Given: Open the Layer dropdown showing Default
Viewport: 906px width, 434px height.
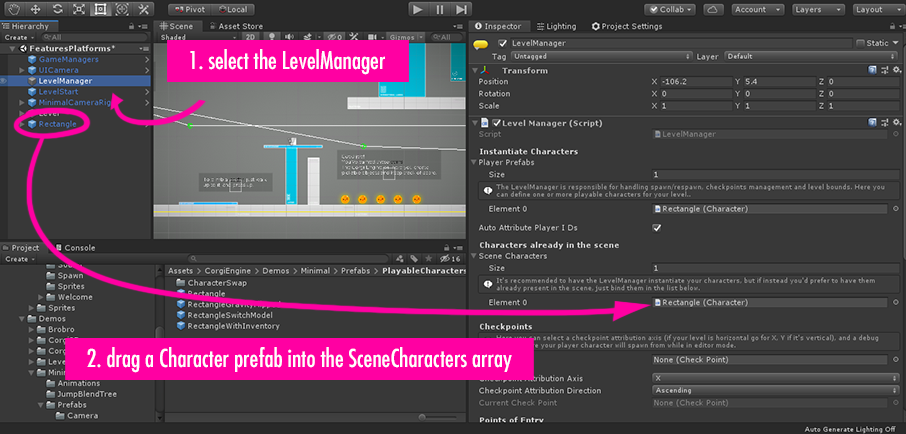Looking at the screenshot, I should pyautogui.click(x=806, y=57).
